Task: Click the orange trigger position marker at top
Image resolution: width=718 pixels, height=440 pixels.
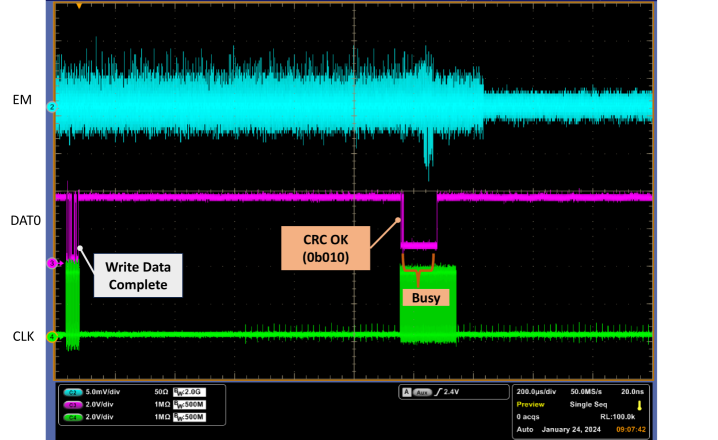Action: click(x=79, y=6)
